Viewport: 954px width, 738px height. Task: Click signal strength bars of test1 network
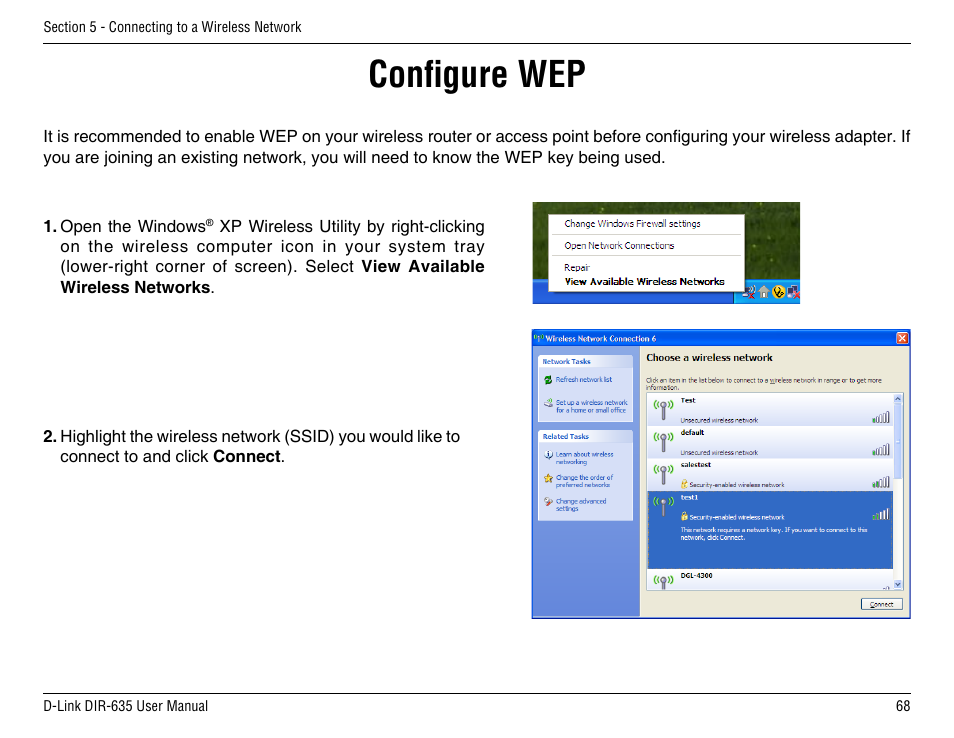point(880,515)
